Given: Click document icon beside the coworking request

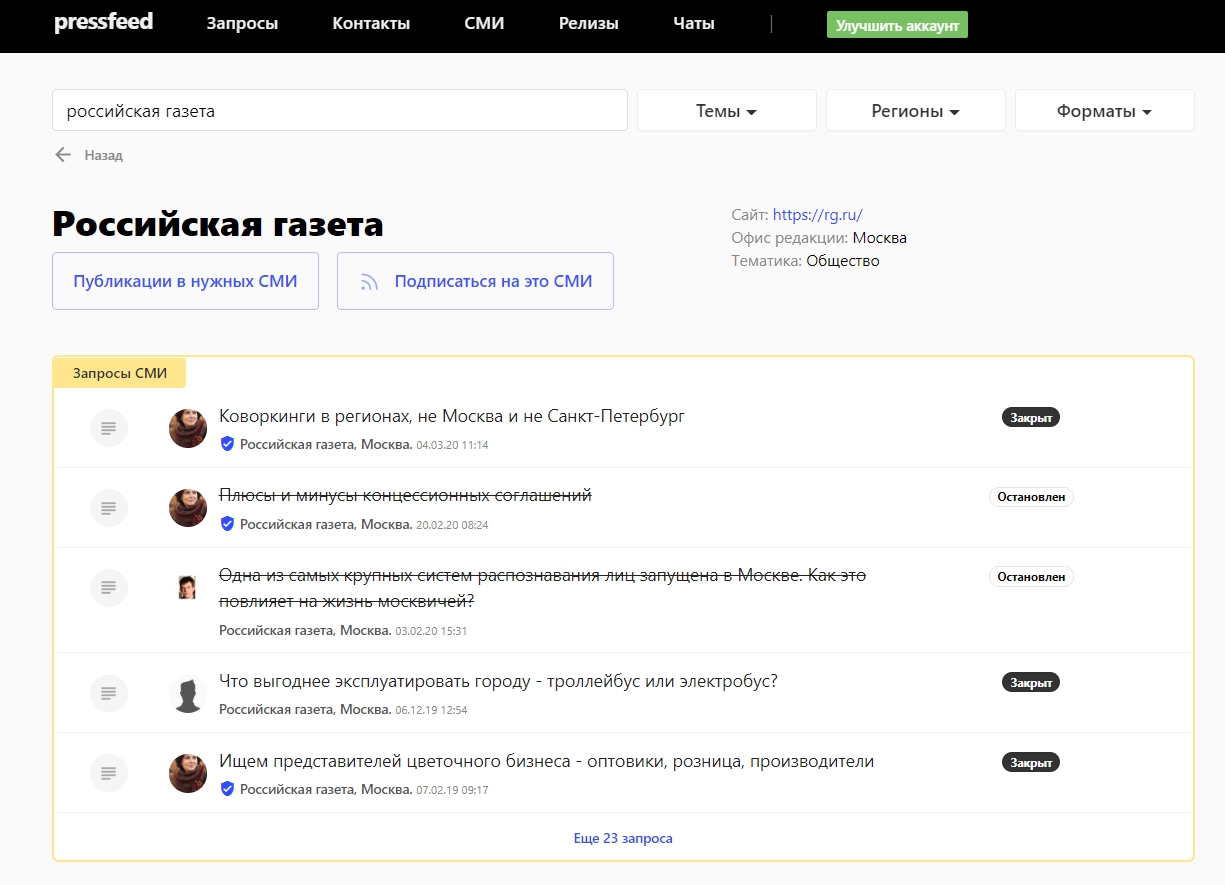Looking at the screenshot, I should 109,428.
